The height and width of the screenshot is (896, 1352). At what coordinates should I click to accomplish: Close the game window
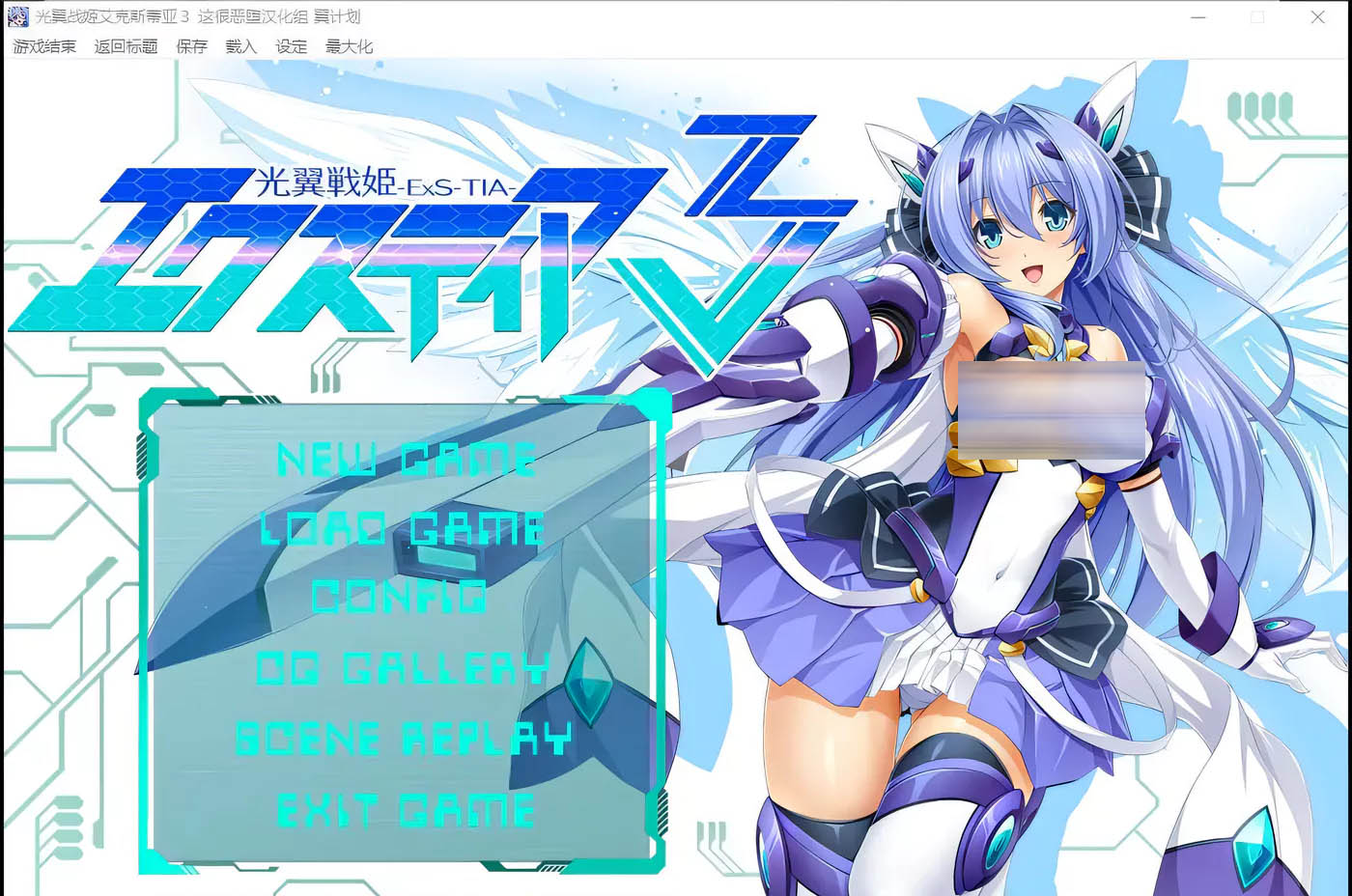(x=1317, y=17)
